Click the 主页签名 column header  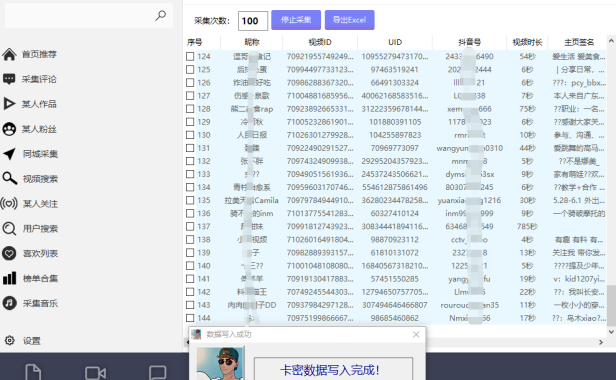coord(578,42)
